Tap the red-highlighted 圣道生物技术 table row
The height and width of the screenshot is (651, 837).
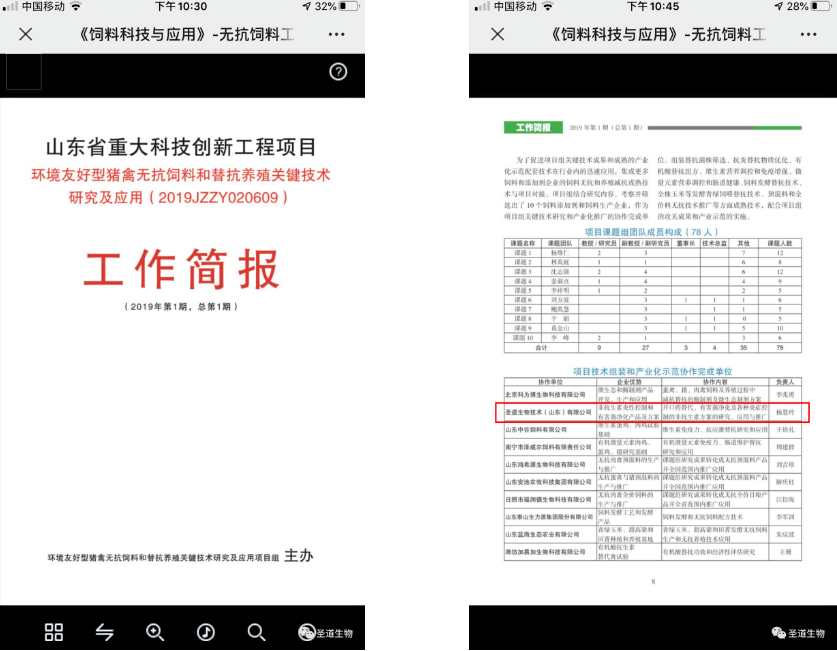point(652,412)
